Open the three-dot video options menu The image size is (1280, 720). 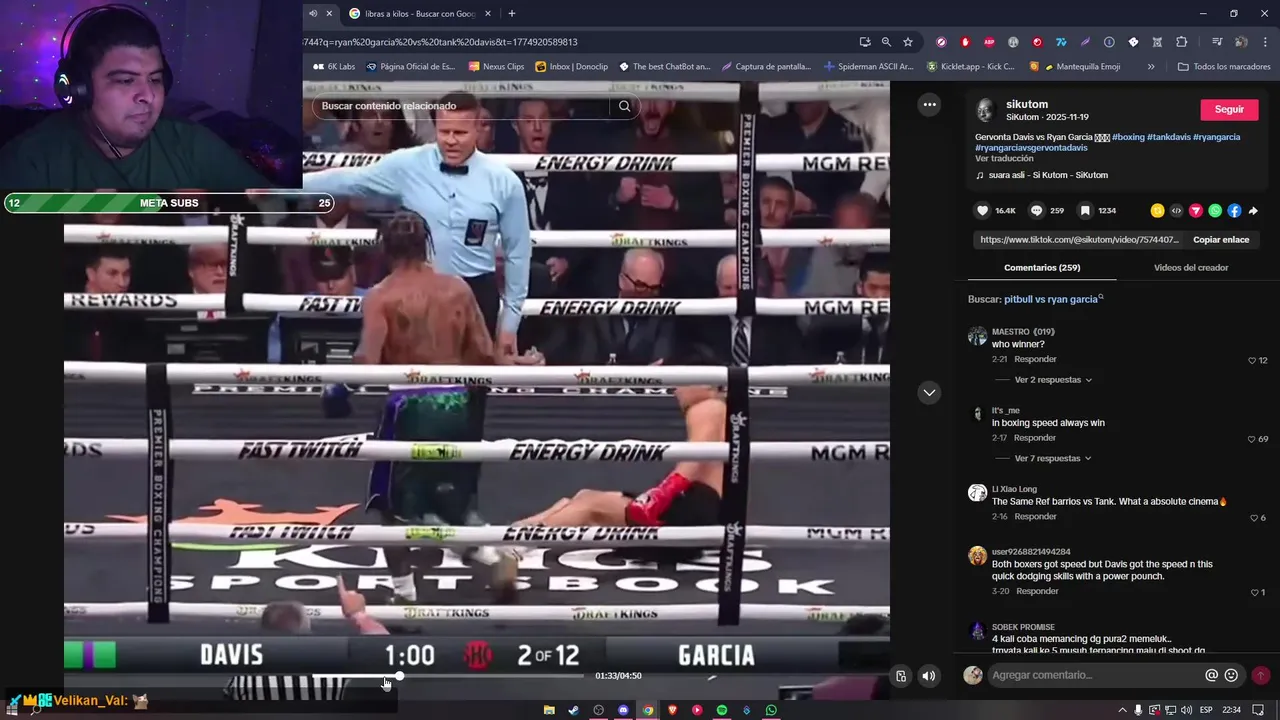point(929,104)
